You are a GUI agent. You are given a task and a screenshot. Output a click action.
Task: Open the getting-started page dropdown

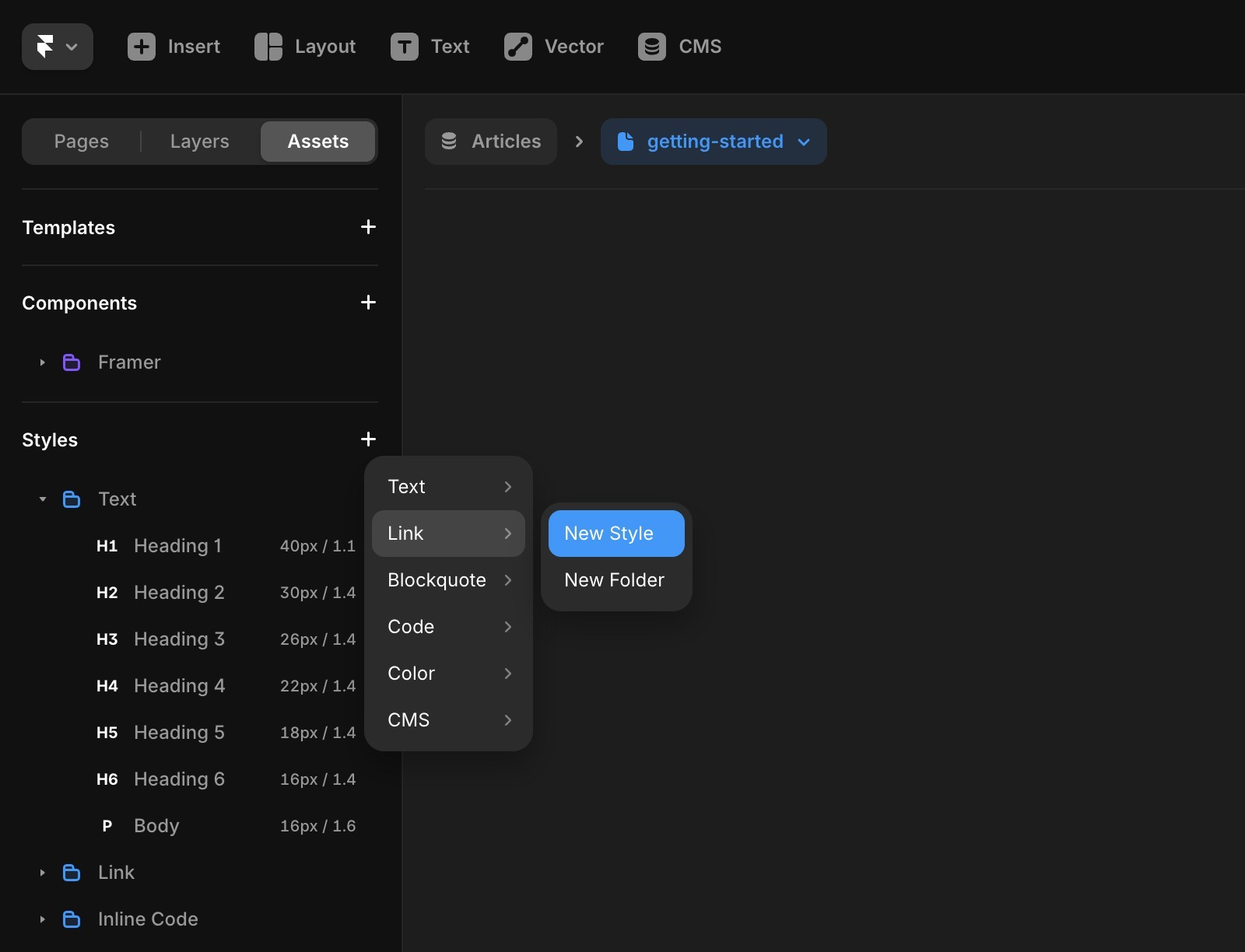[x=803, y=142]
